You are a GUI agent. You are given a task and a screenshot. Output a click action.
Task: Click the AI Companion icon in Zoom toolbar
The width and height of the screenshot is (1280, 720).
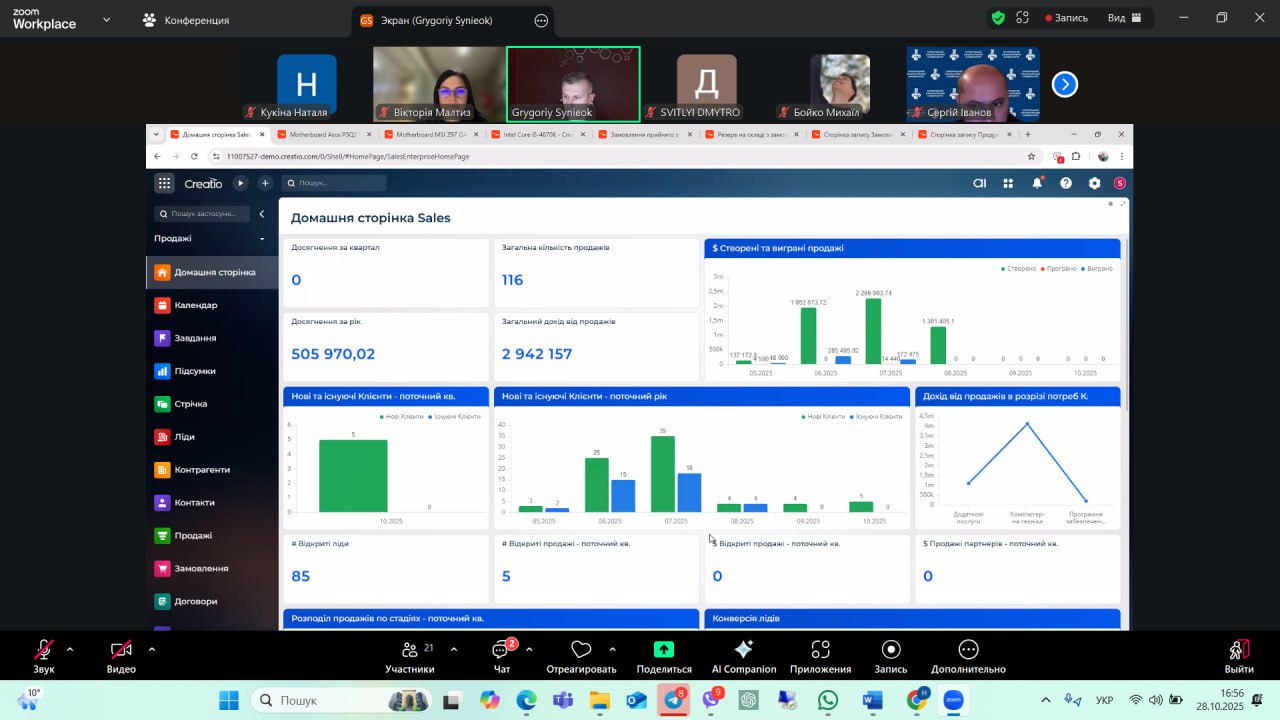743,650
